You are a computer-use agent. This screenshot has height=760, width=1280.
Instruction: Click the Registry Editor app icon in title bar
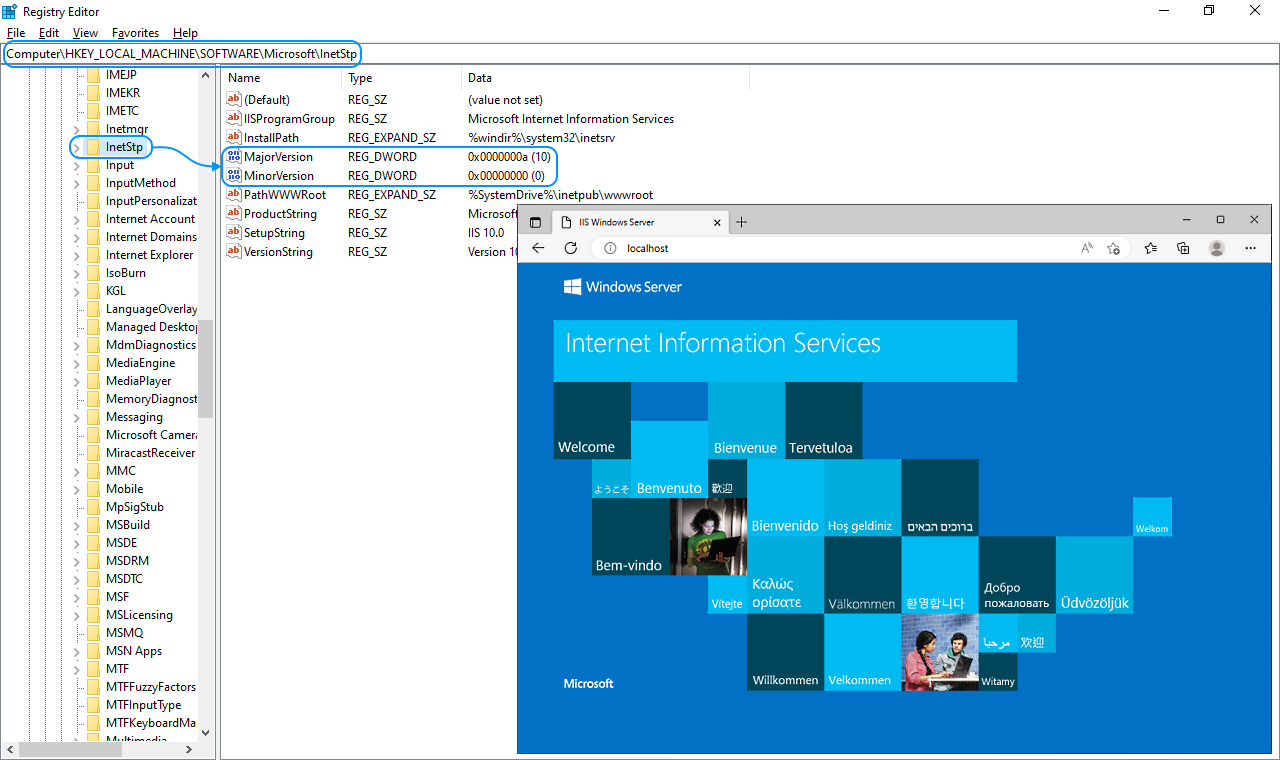tap(9, 11)
